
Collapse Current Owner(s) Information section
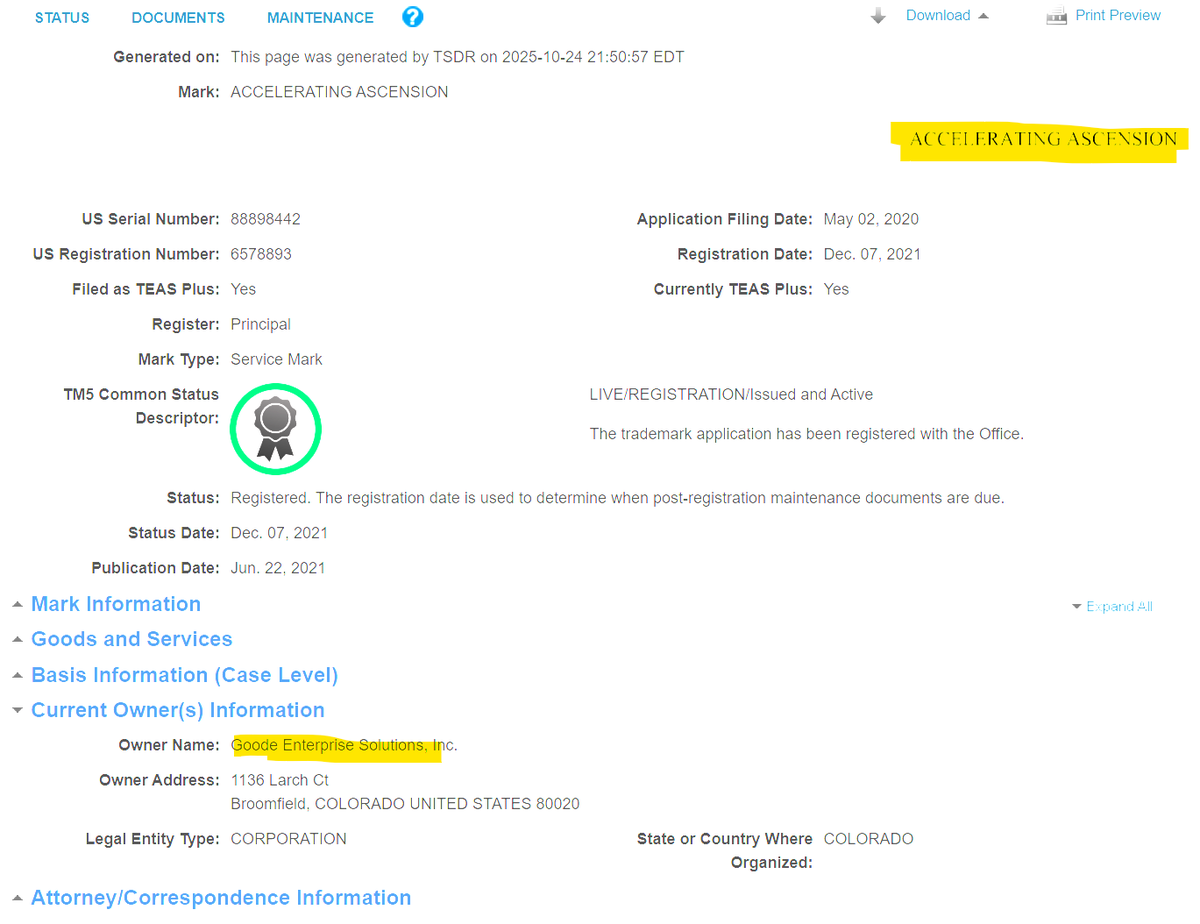tap(178, 710)
